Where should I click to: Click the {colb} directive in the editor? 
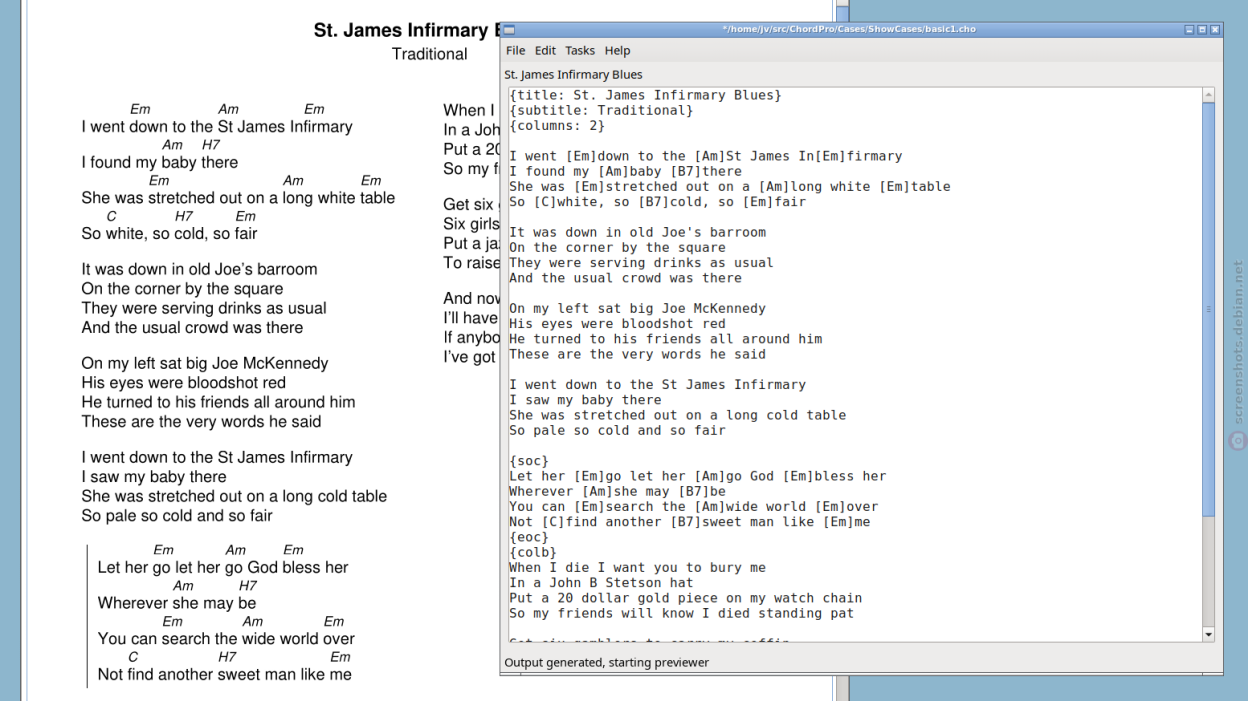tap(533, 552)
